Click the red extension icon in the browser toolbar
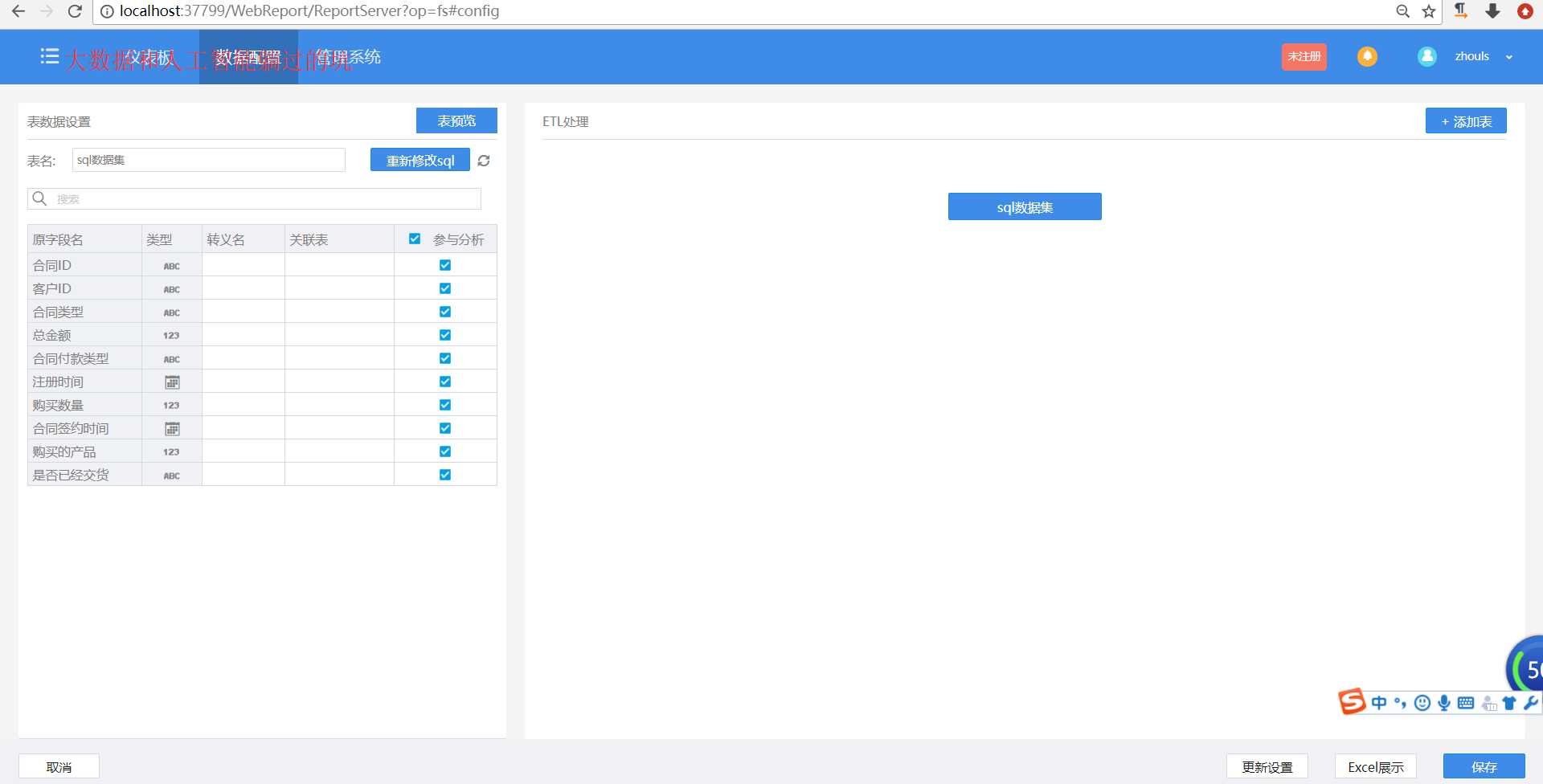Viewport: 1543px width, 784px height. tap(1525, 11)
